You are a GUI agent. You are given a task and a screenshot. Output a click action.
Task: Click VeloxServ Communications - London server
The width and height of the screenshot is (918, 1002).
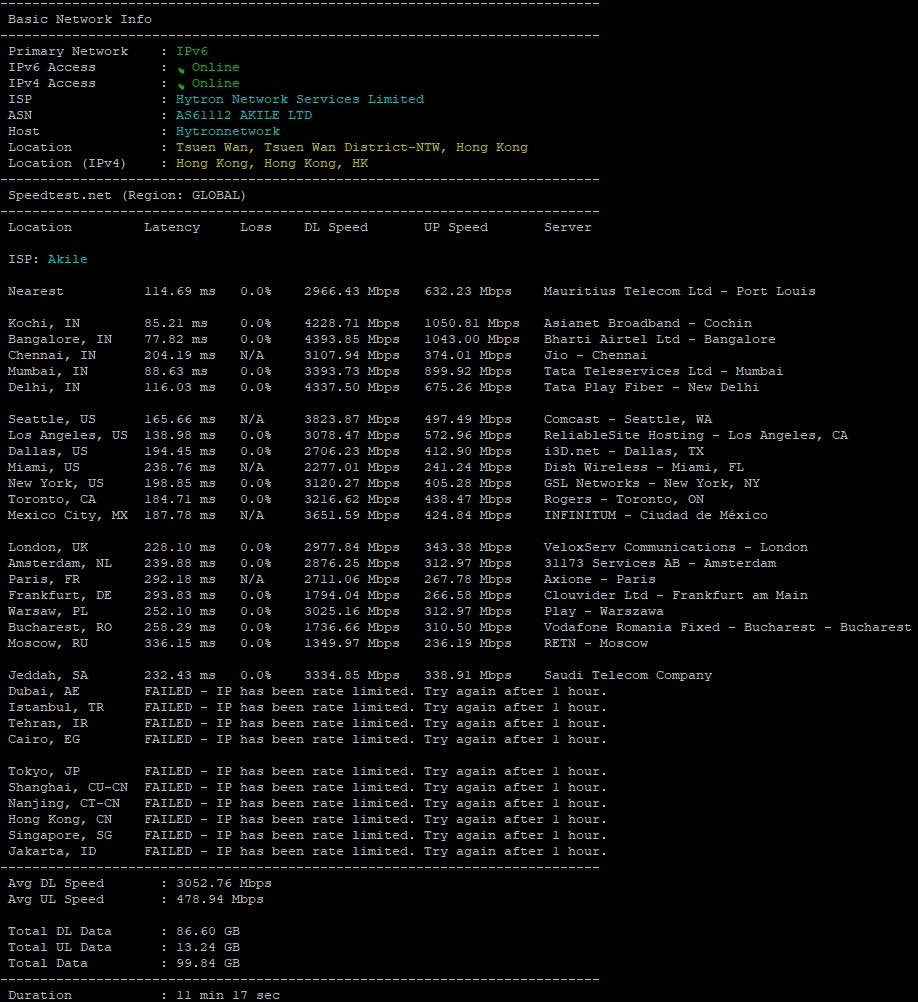click(676, 546)
